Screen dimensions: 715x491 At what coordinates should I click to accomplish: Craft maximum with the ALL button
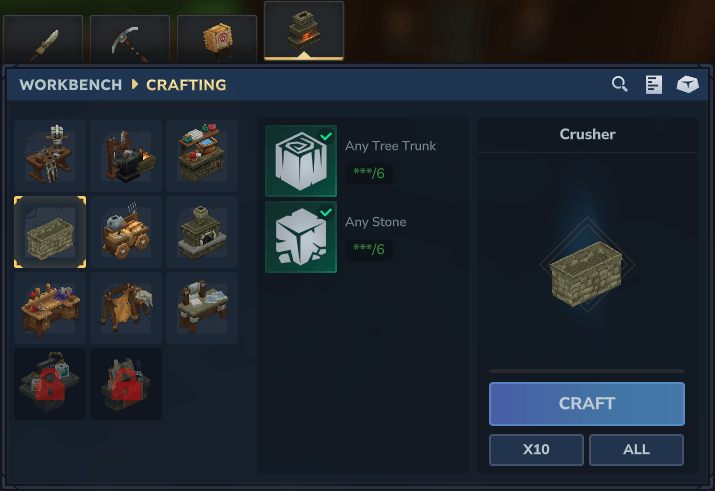tap(636, 450)
